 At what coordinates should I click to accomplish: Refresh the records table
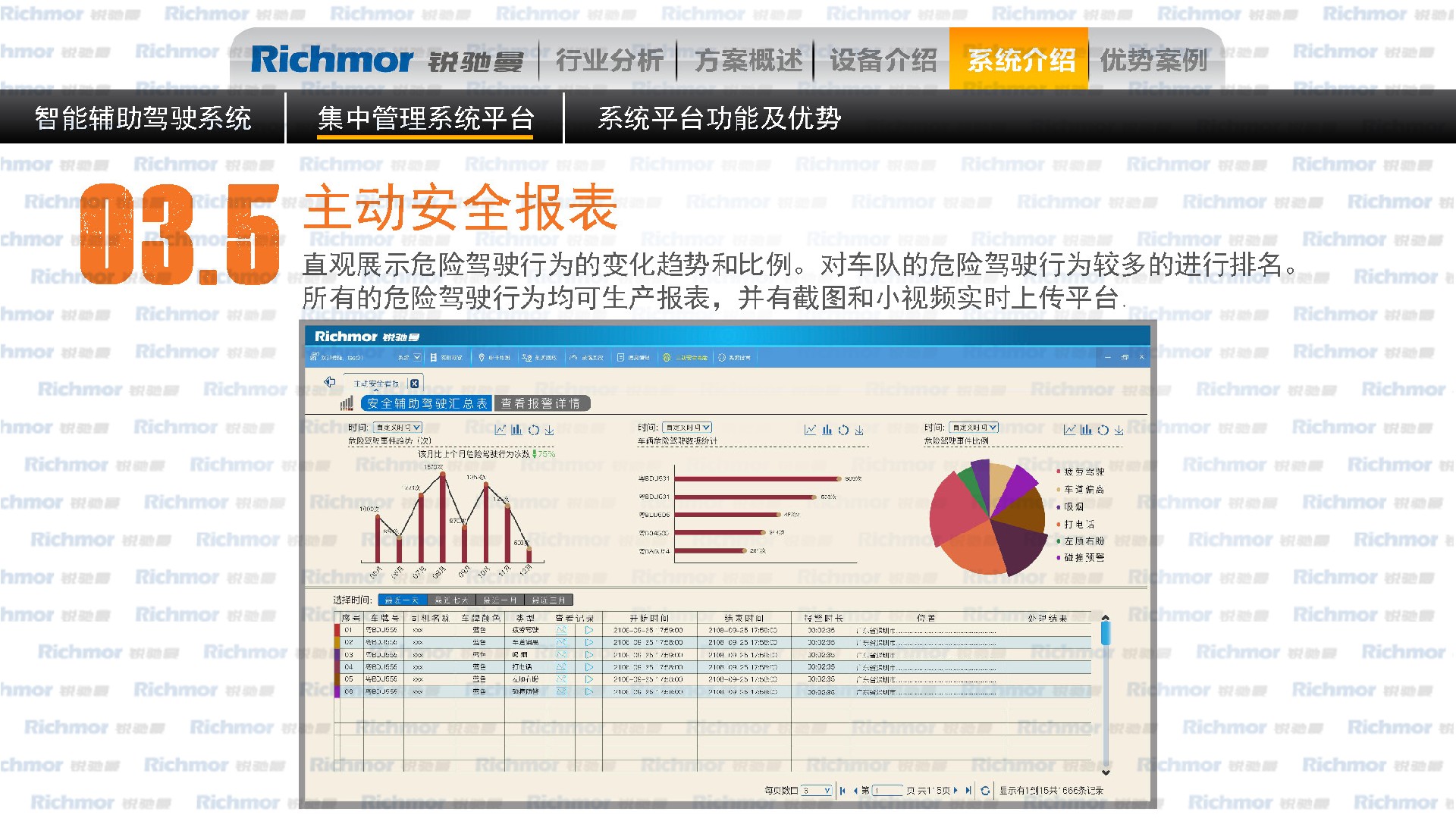coord(985,790)
